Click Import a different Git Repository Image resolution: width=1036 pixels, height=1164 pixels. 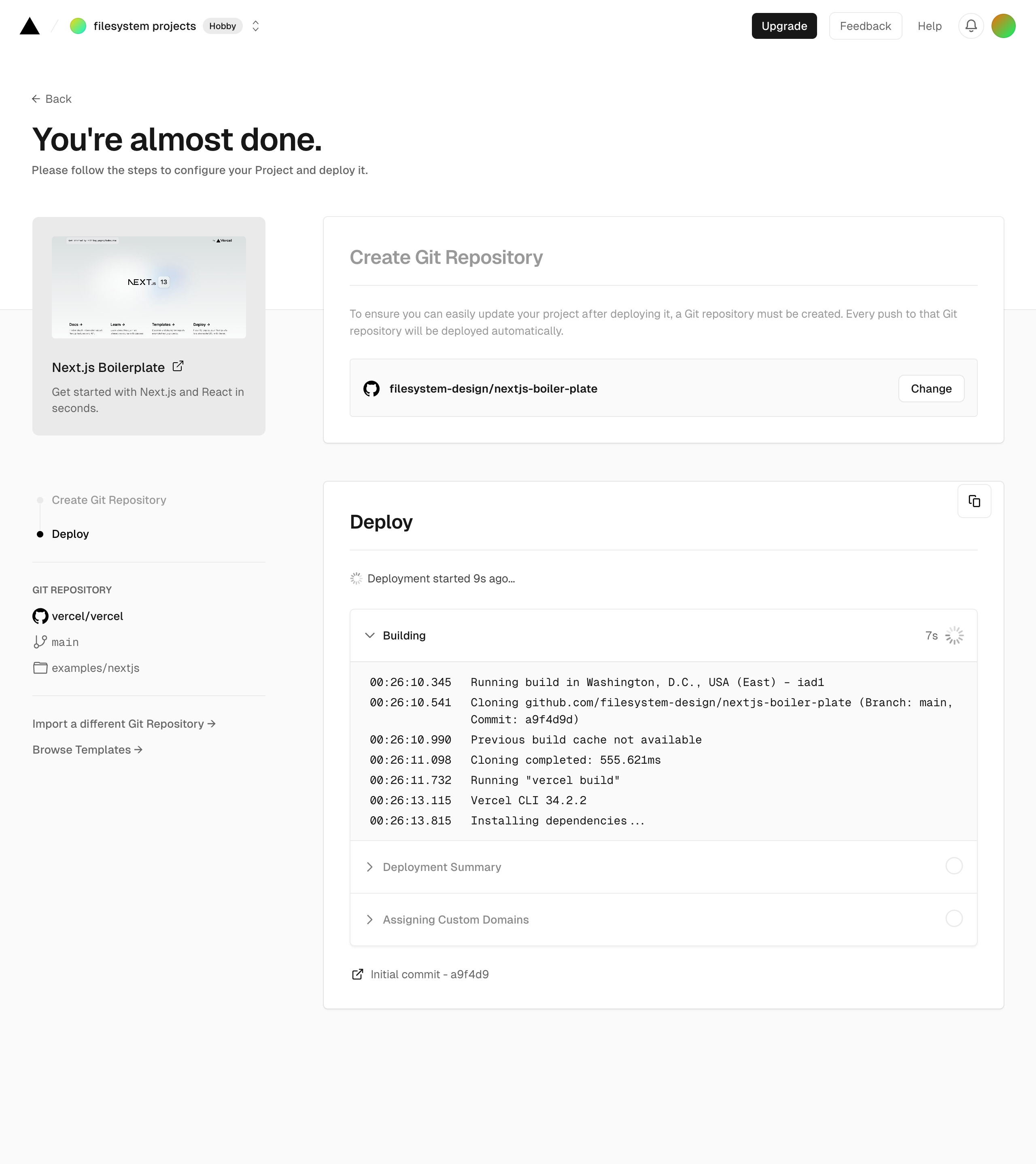coord(124,724)
